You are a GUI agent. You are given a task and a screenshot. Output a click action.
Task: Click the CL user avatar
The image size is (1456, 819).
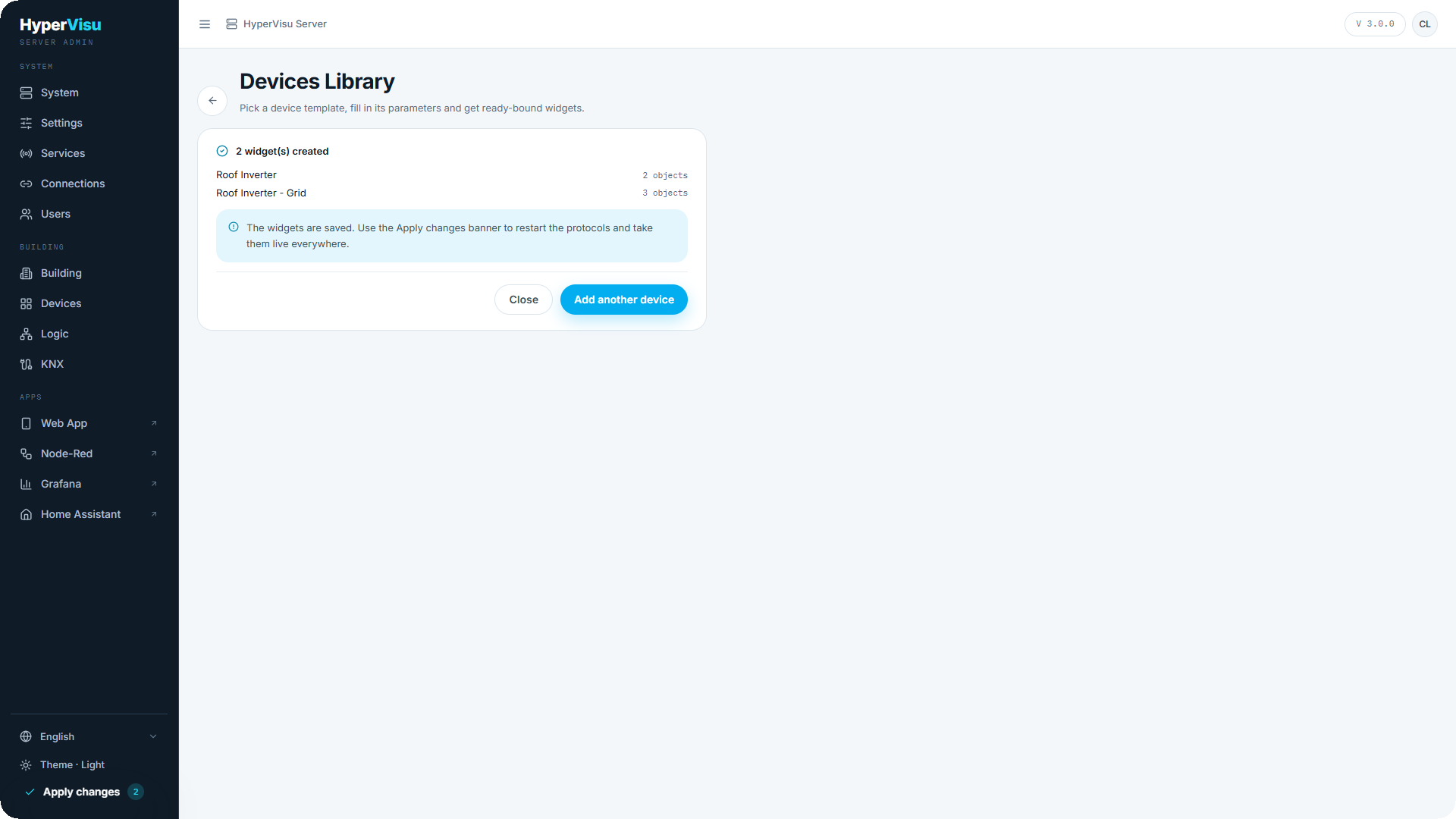click(x=1425, y=24)
